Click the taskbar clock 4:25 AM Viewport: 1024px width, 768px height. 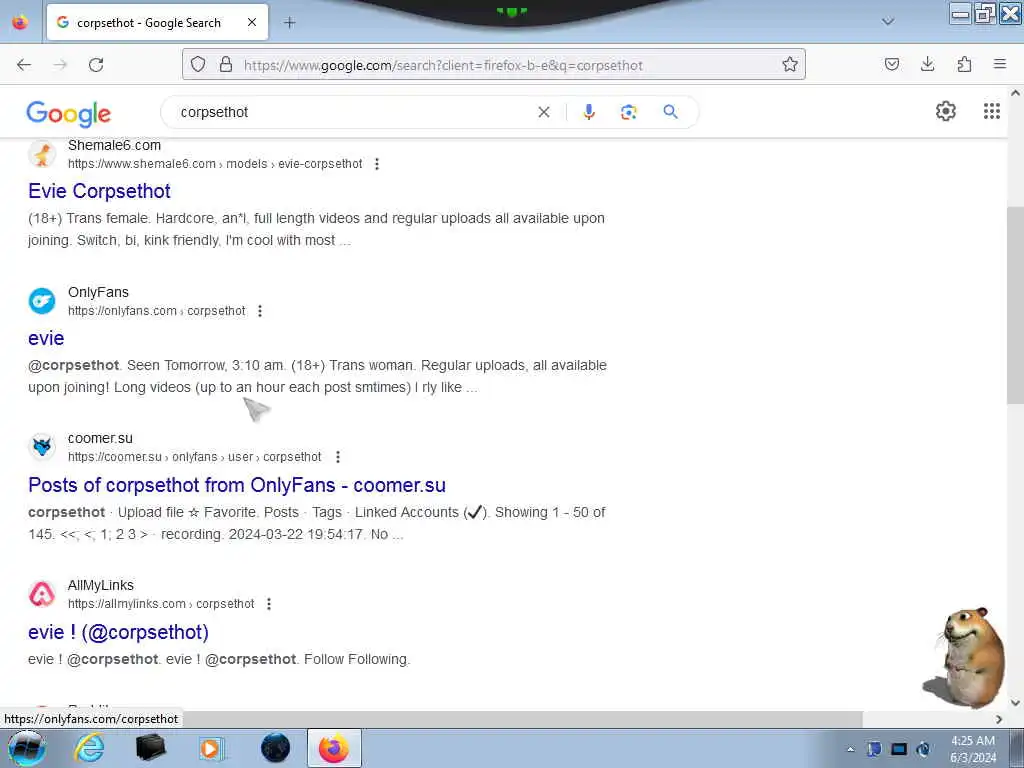click(972, 741)
